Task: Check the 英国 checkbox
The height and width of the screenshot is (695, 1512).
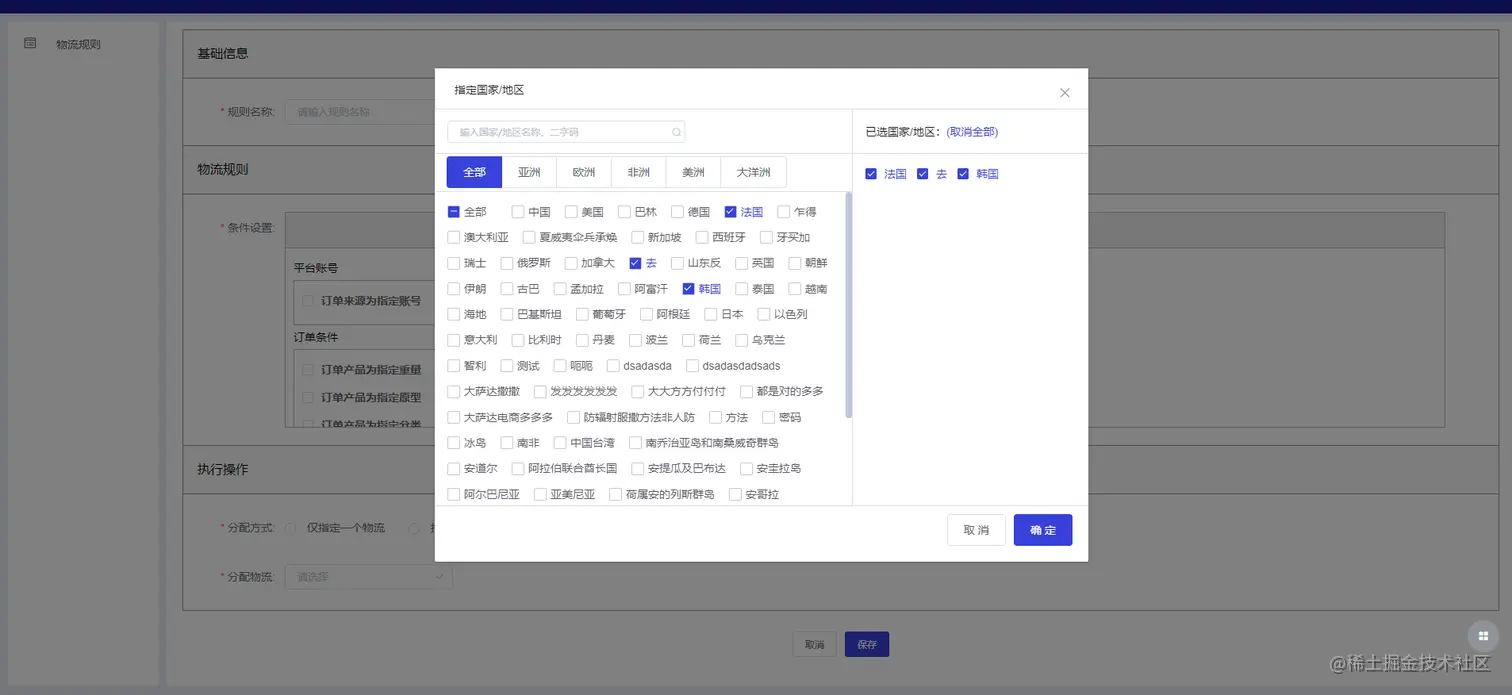Action: coord(742,263)
